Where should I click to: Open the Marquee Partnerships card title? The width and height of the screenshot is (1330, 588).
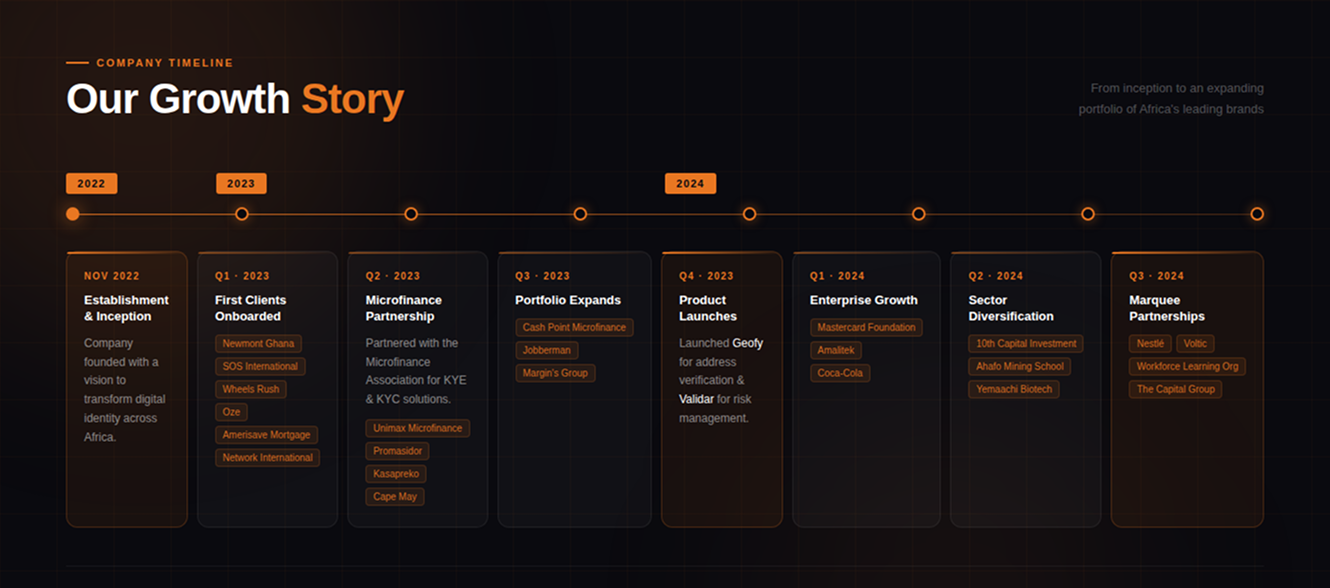click(1167, 308)
